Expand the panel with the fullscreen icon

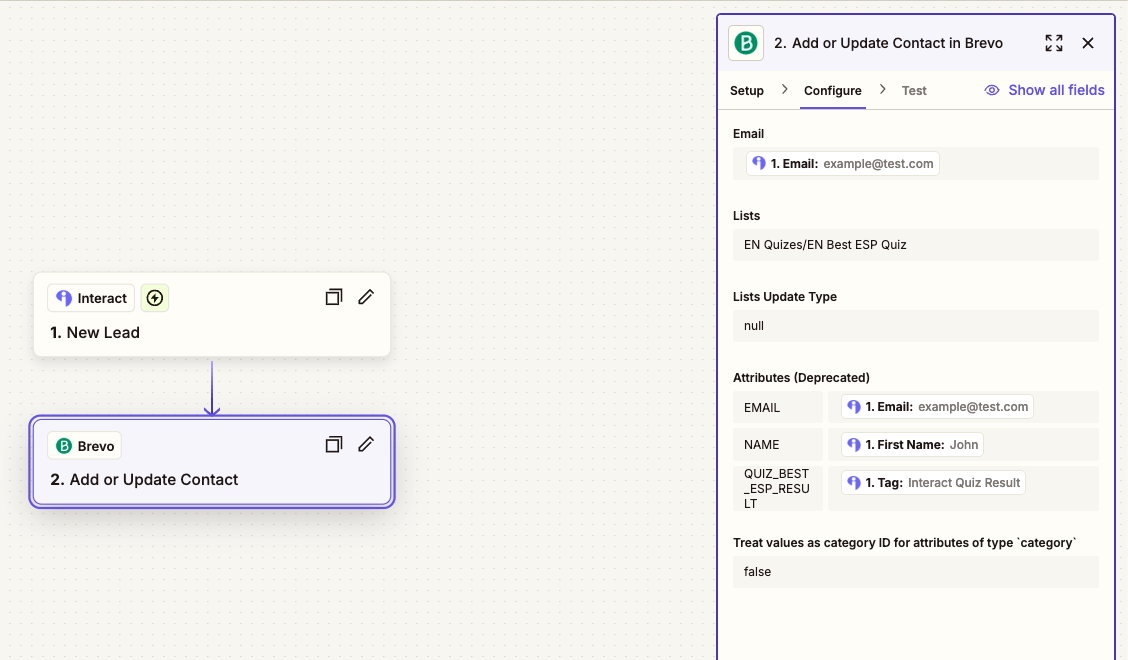(x=1053, y=43)
